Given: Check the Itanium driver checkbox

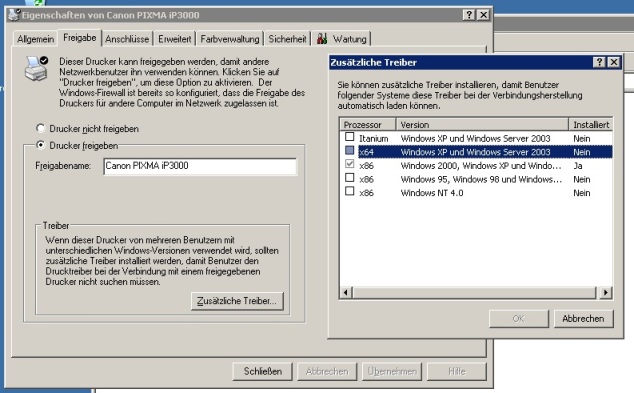Looking at the screenshot, I should 350,137.
